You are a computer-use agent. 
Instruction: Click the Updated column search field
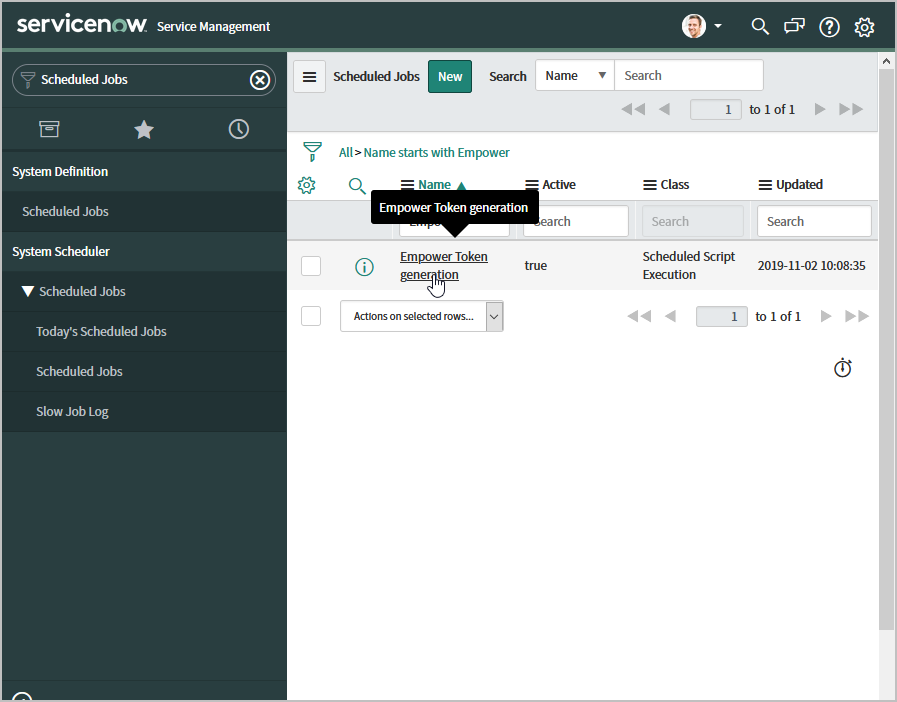(x=813, y=222)
